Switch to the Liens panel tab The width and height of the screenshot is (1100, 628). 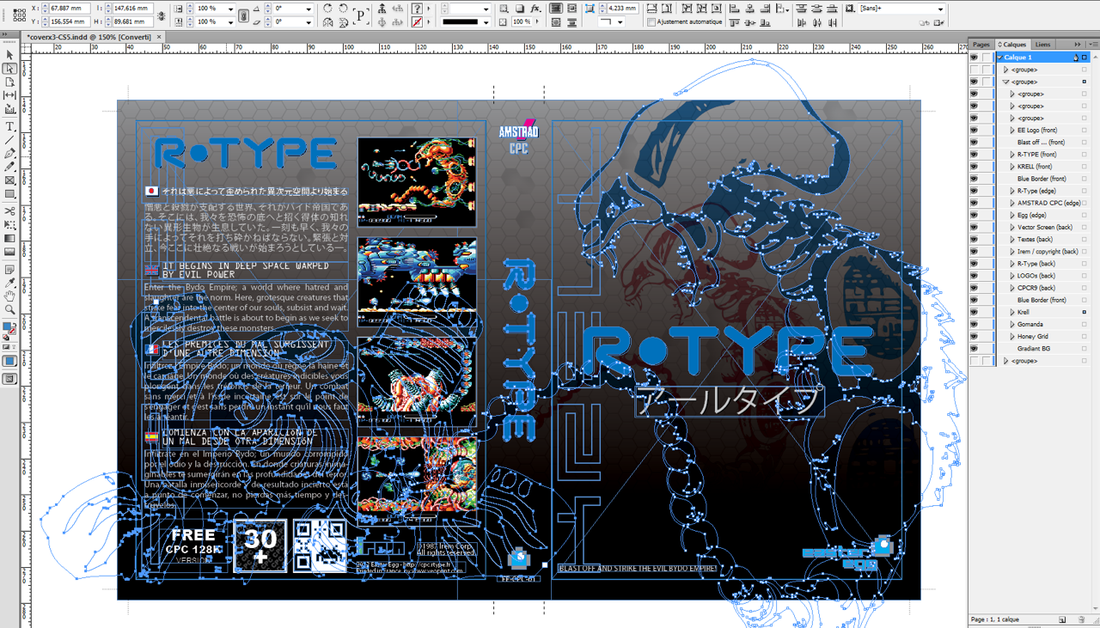click(1043, 44)
